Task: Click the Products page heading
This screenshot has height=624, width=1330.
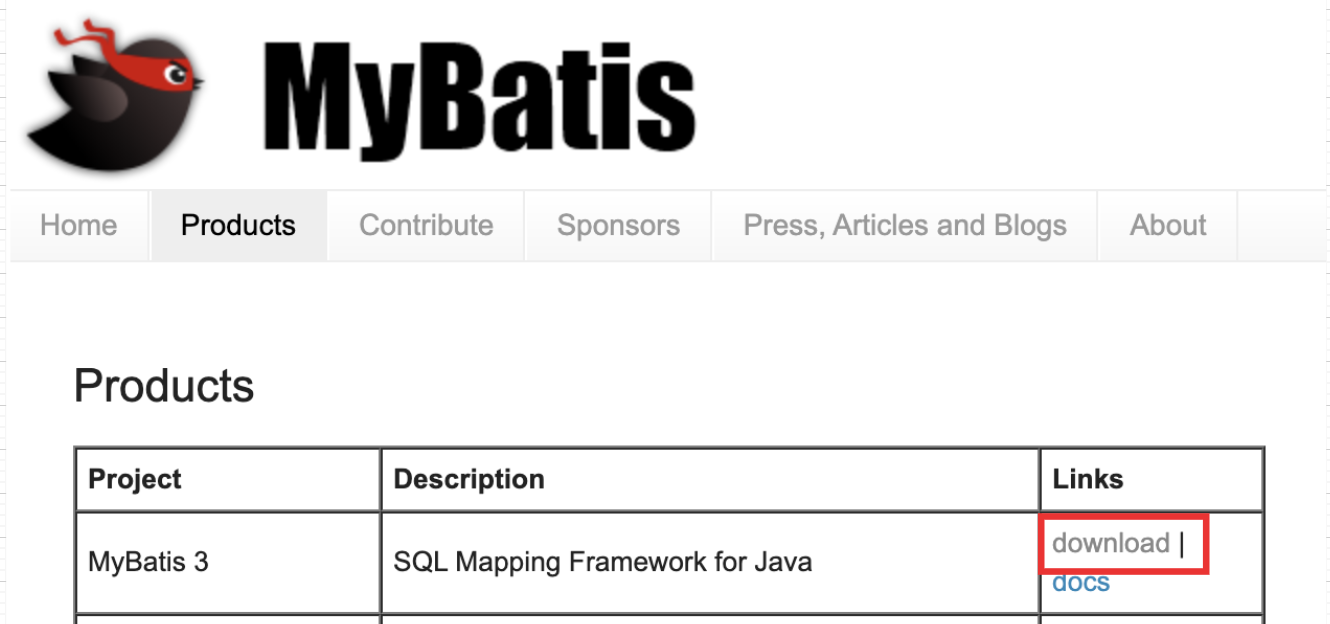Action: (x=163, y=386)
